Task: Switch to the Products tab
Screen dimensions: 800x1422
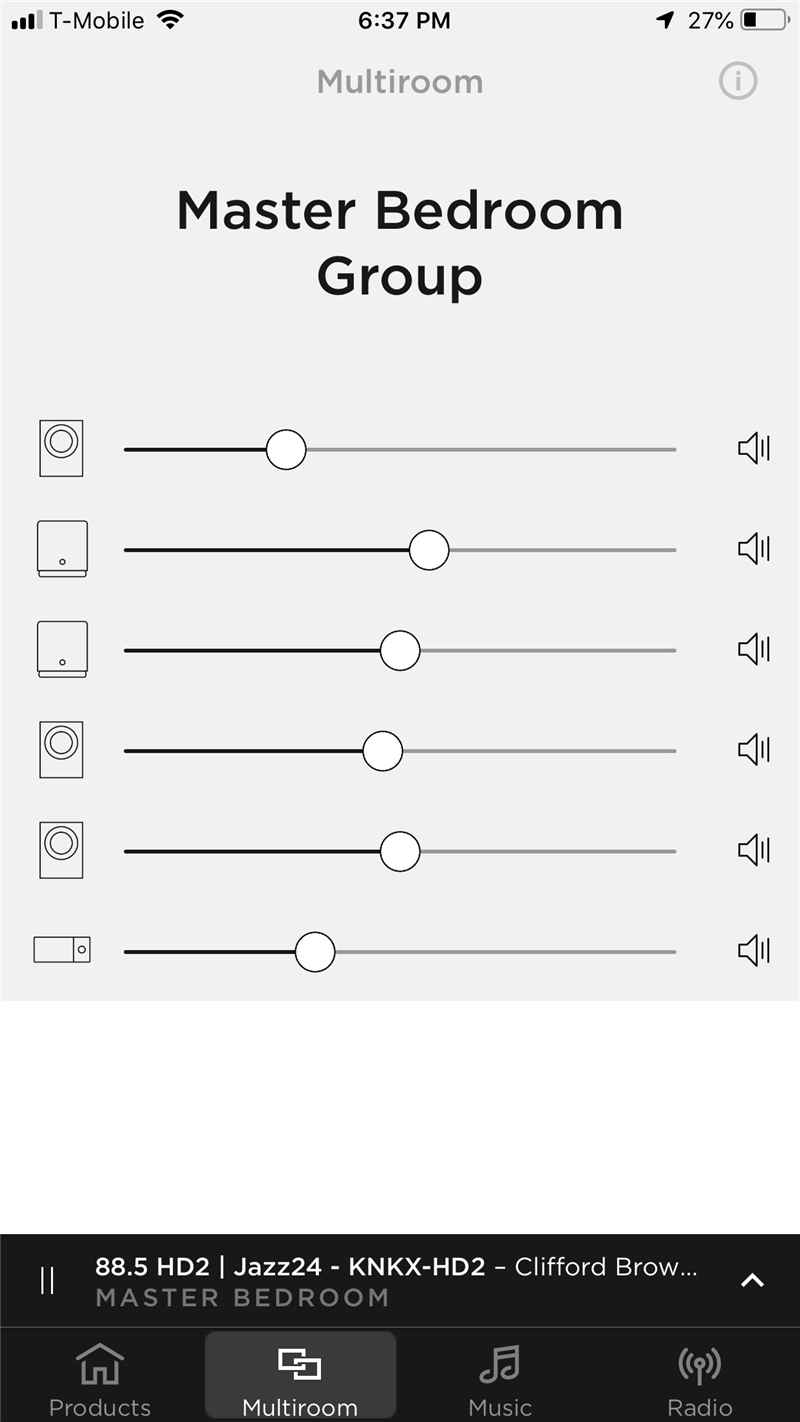Action: pyautogui.click(x=99, y=1378)
